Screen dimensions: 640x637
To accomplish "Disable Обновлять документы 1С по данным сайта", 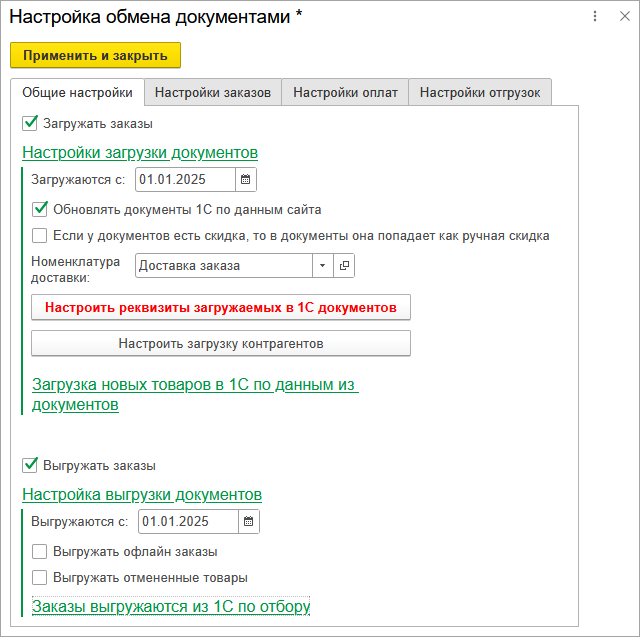I will [x=40, y=210].
